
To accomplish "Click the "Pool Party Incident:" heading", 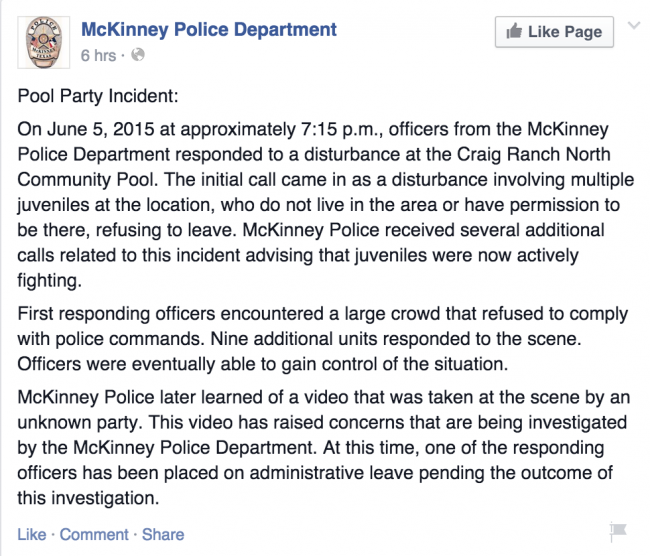I will [98, 96].
